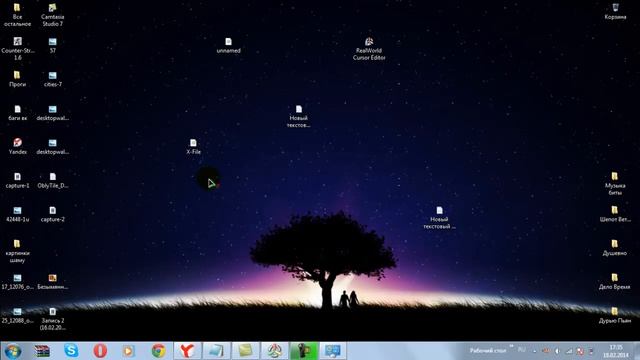Select the Запись 2 recording file
640x360 pixels.
click(x=53, y=319)
